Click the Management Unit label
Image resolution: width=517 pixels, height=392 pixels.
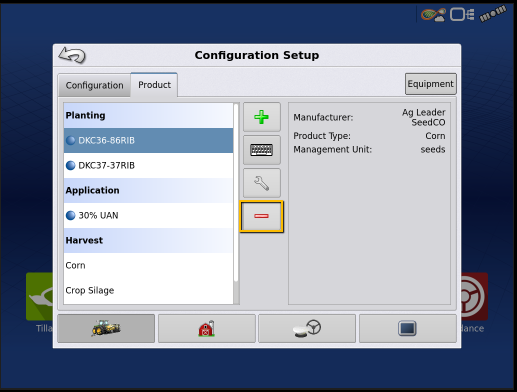332,149
